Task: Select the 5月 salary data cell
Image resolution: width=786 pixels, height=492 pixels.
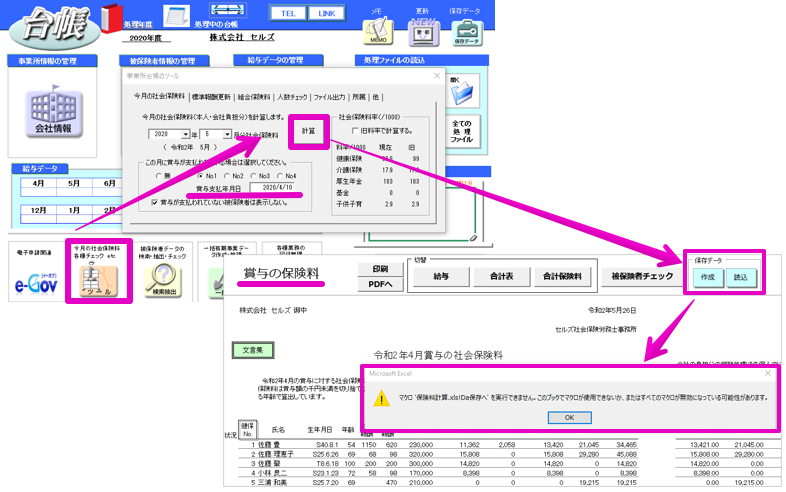Action: (74, 184)
